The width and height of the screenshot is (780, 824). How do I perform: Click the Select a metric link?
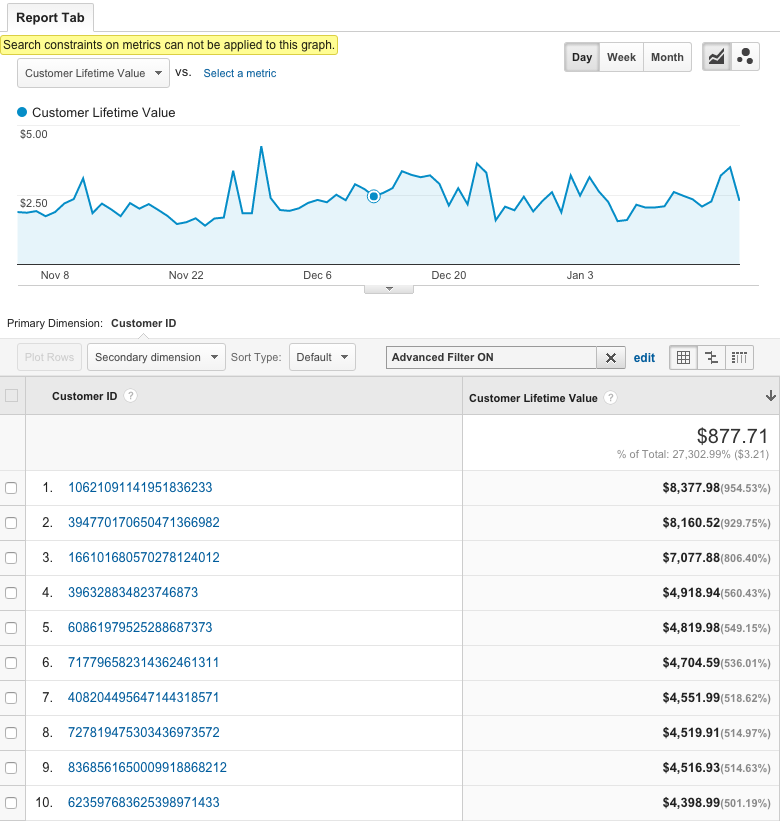tap(240, 73)
